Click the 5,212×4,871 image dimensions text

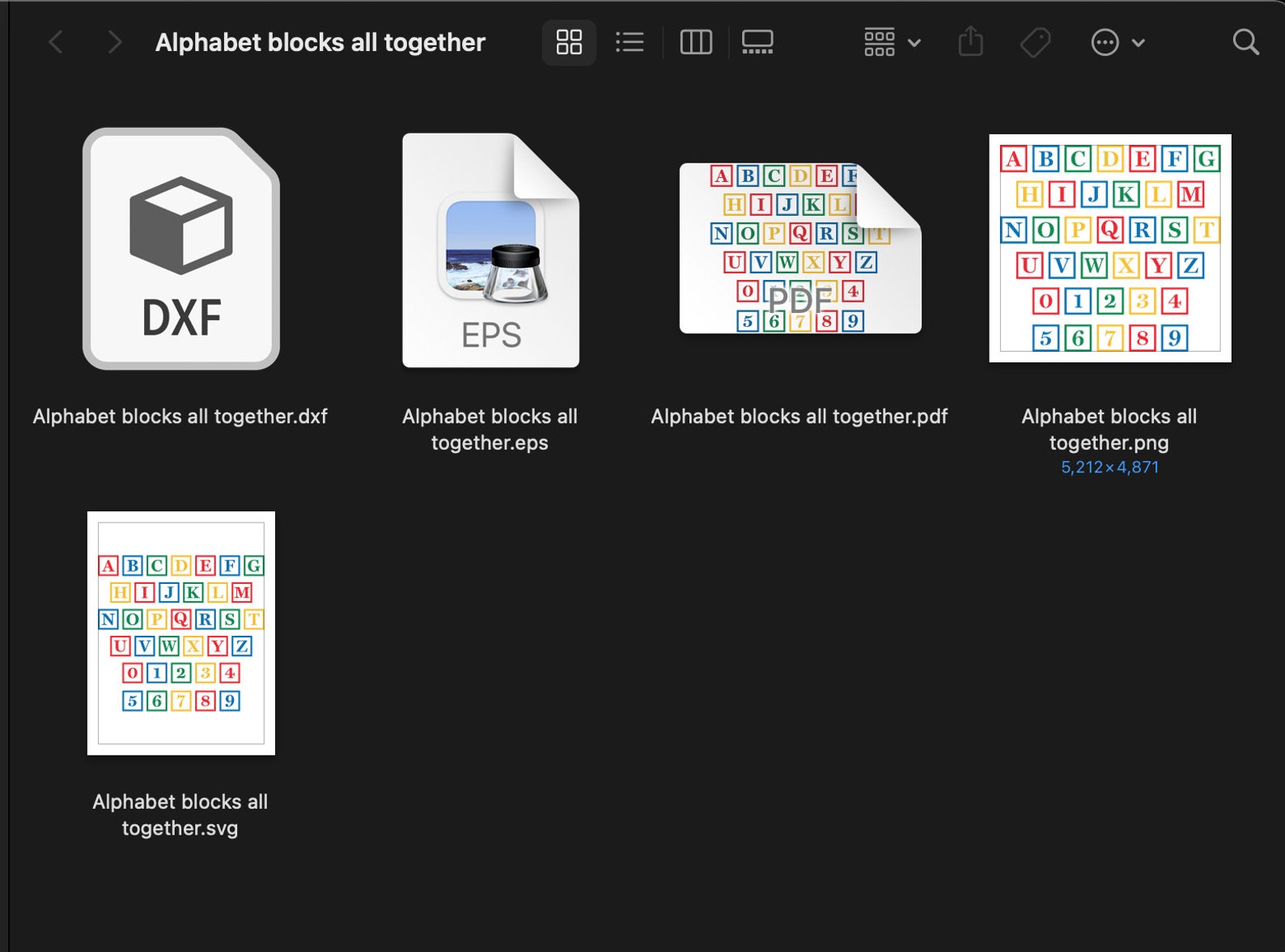pos(1109,468)
